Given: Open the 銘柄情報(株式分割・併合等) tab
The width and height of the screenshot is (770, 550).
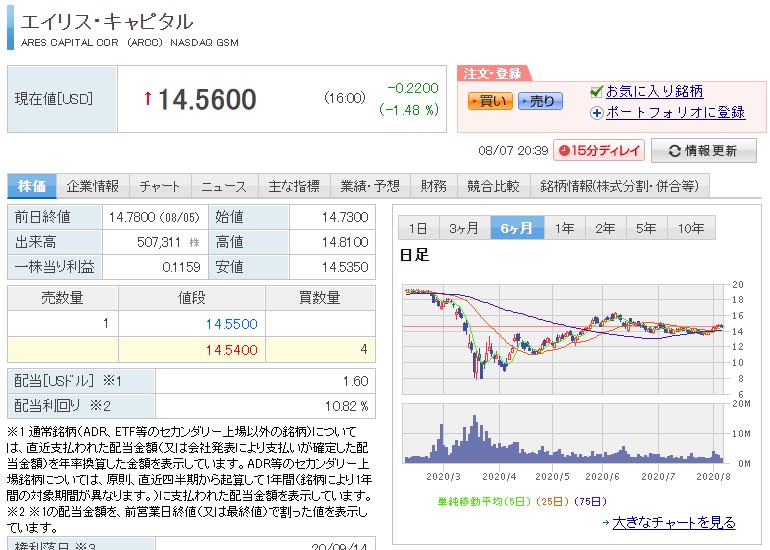Looking at the screenshot, I should (620, 186).
